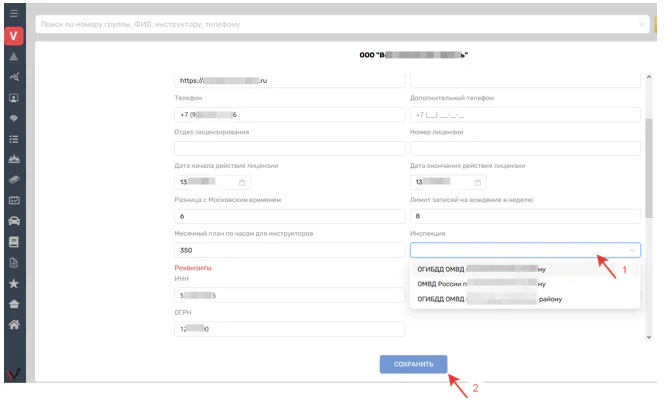
Task: Go to the home icon at the sidebar bottom
Action: tap(14, 325)
